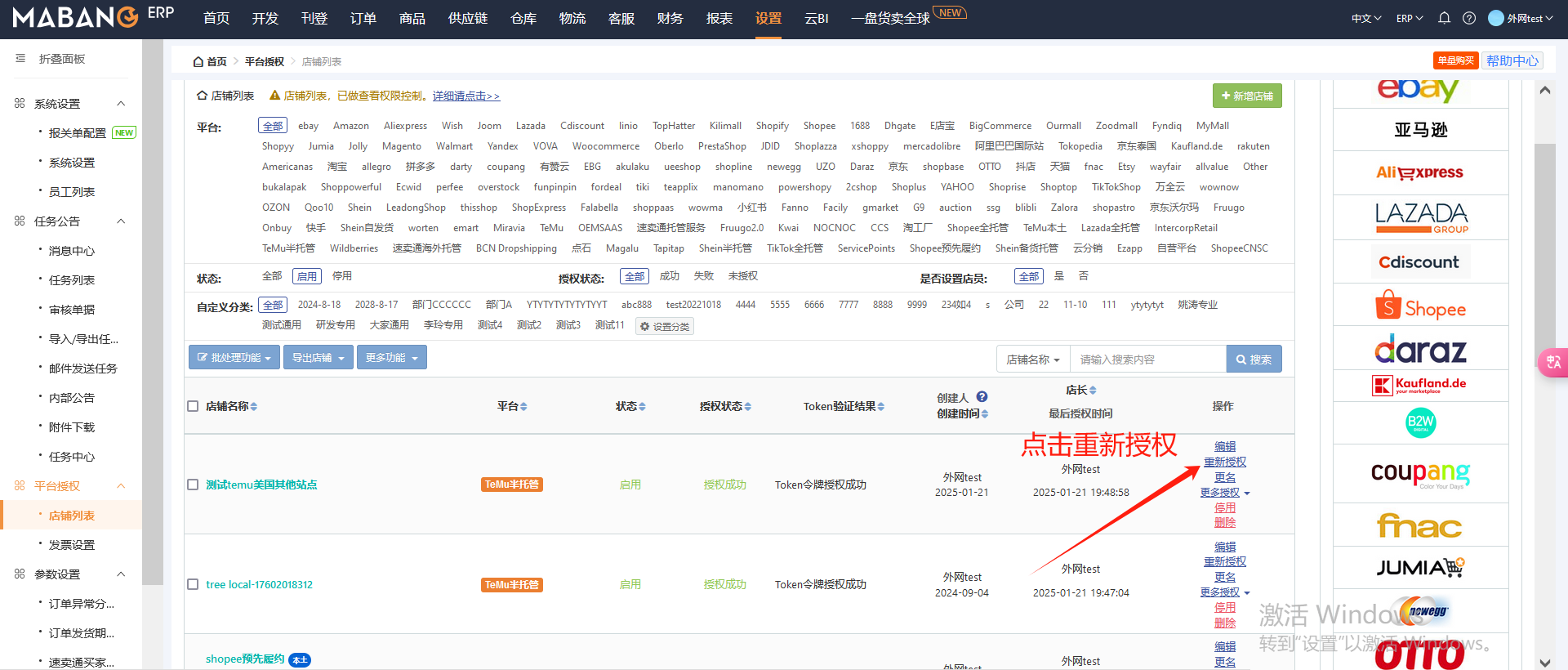The image size is (1568, 670).
Task: Click the translate floating icon on the right edge
Action: click(x=1553, y=362)
